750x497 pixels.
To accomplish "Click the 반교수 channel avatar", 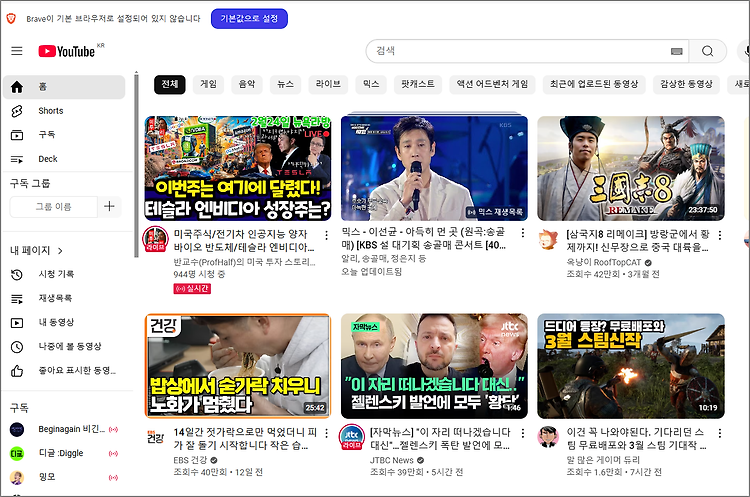I will coord(156,239).
